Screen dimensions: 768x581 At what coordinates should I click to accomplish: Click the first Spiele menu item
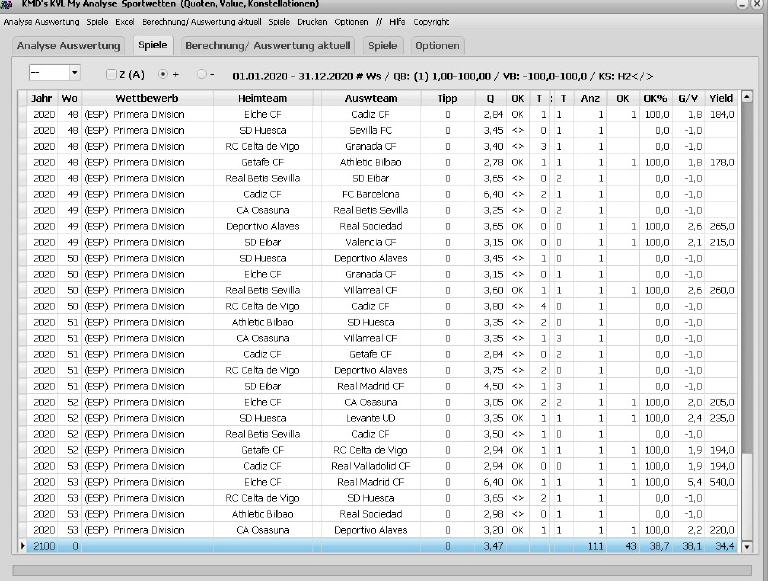[97, 22]
